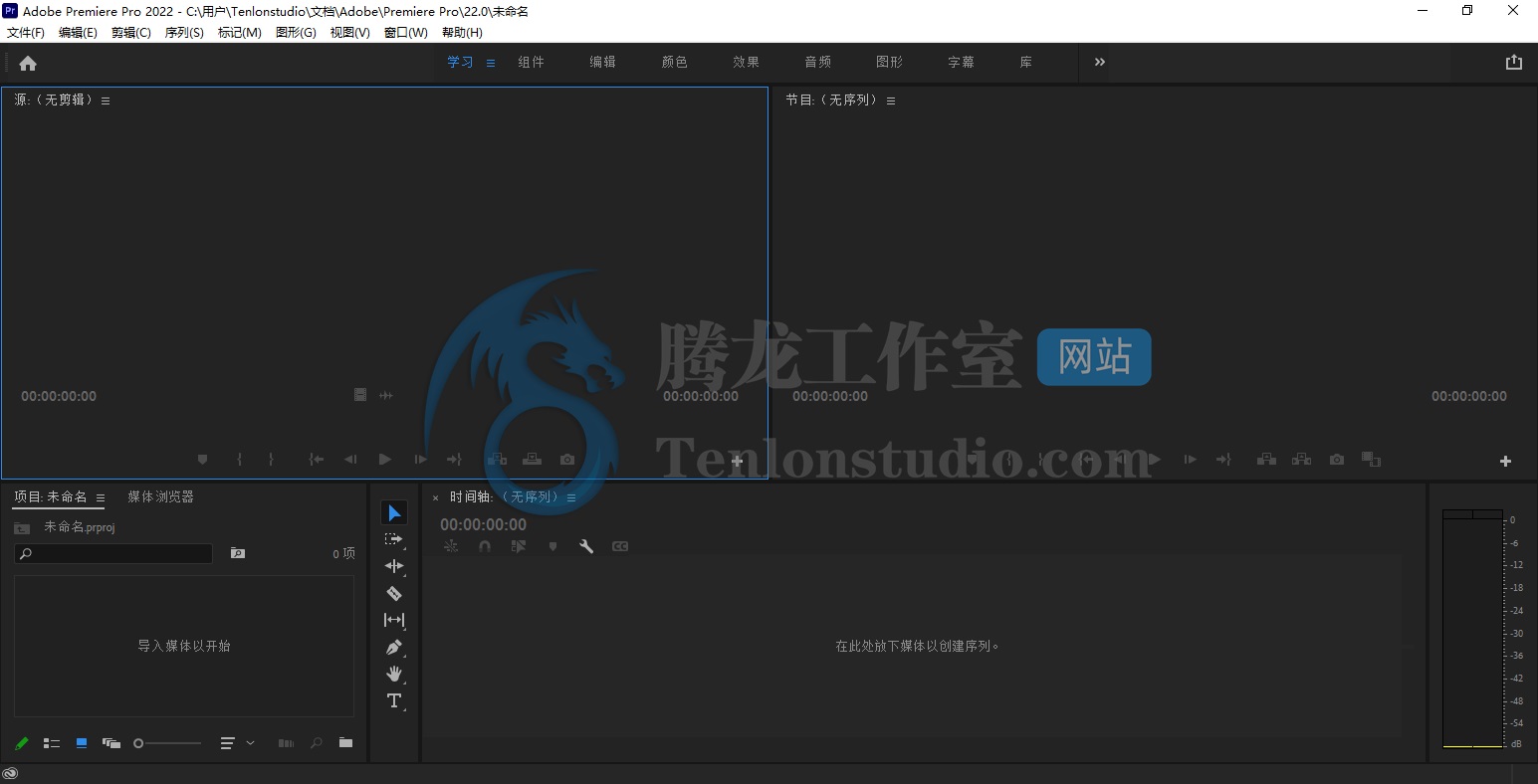Select the Pen tool
This screenshot has height=784, width=1538.
pos(394,647)
